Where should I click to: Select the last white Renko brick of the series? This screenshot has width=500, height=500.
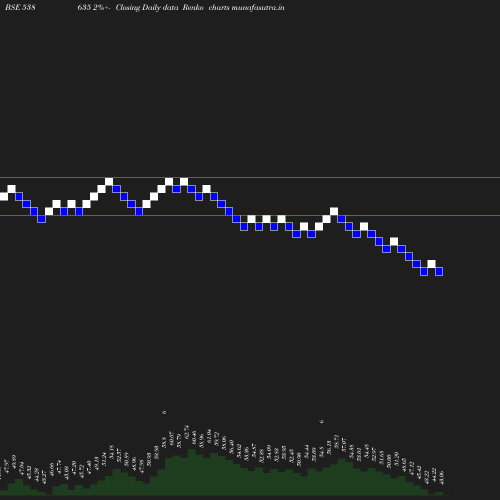pyautogui.click(x=431, y=264)
